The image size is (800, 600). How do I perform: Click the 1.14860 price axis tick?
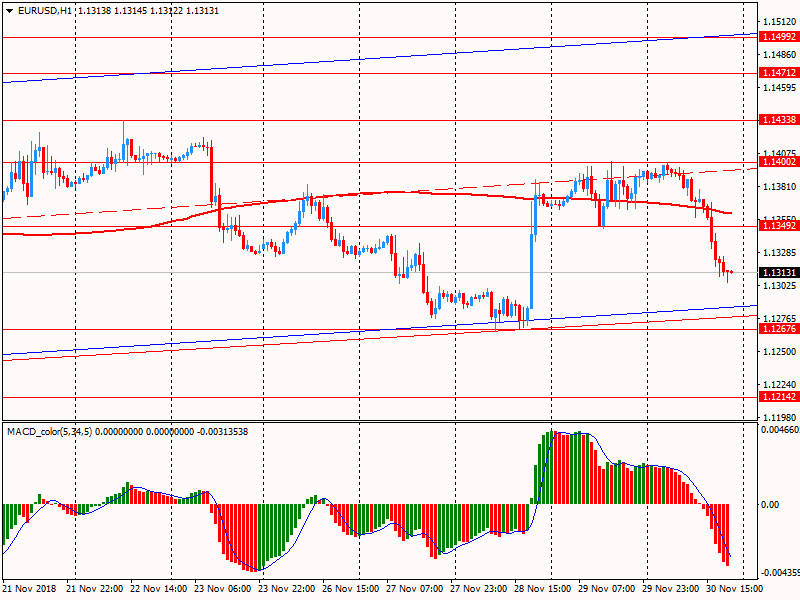pos(779,55)
